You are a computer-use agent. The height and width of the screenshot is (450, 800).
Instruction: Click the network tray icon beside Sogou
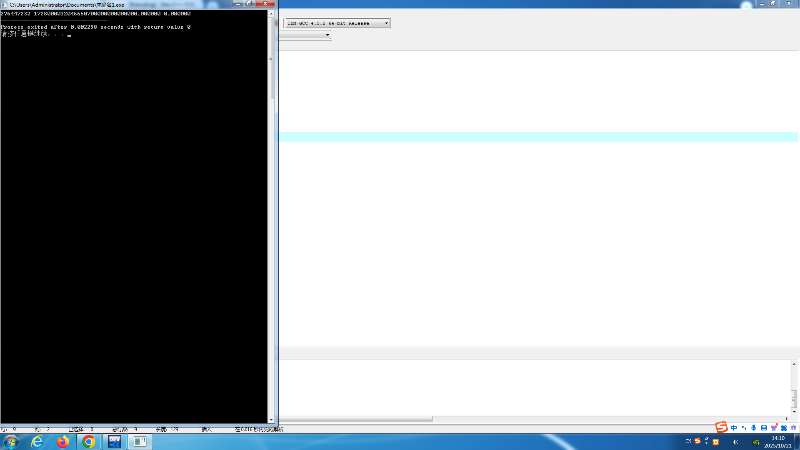[x=707, y=441]
